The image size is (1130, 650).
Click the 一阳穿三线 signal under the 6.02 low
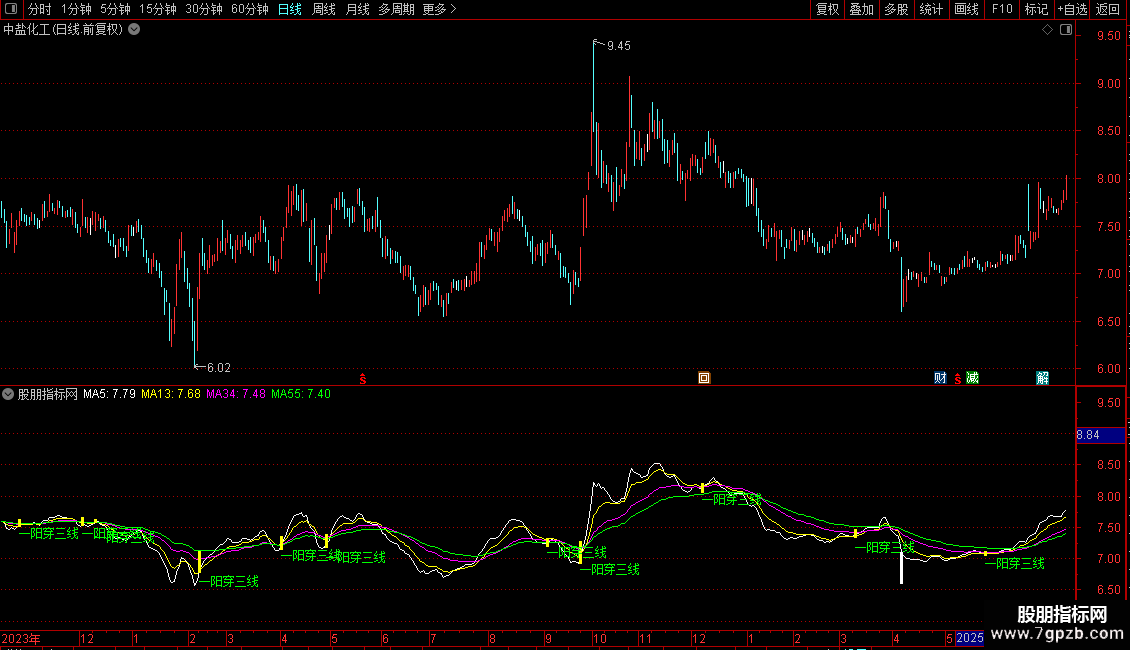click(228, 582)
